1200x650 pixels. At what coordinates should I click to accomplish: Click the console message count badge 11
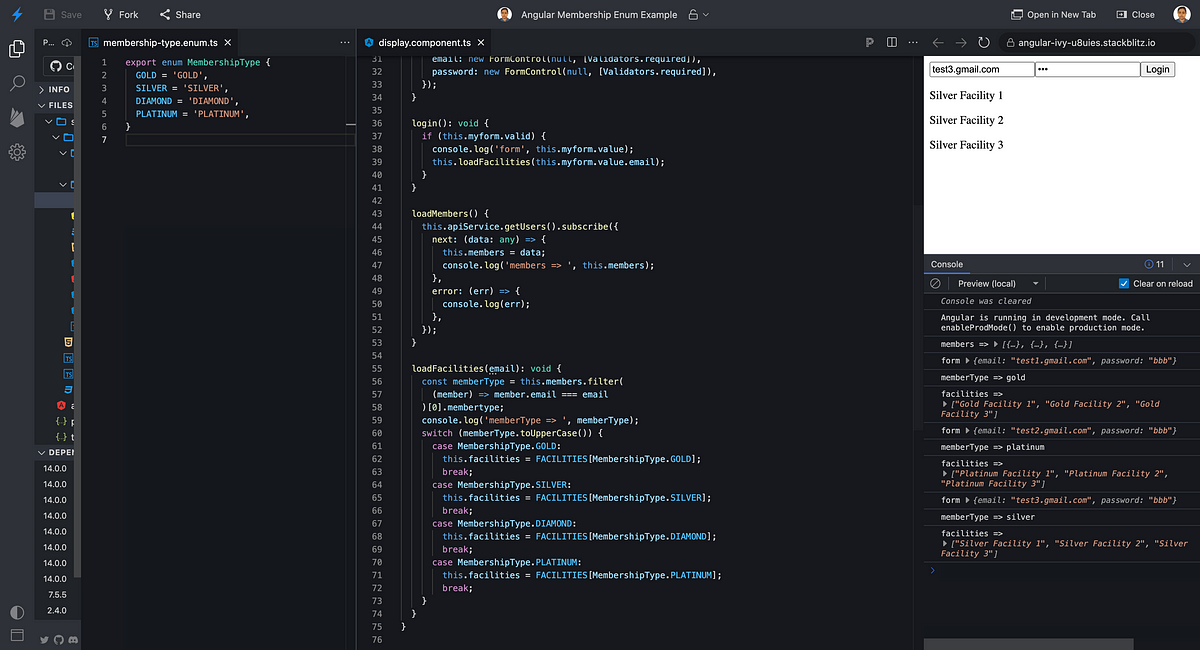[x=1154, y=265]
